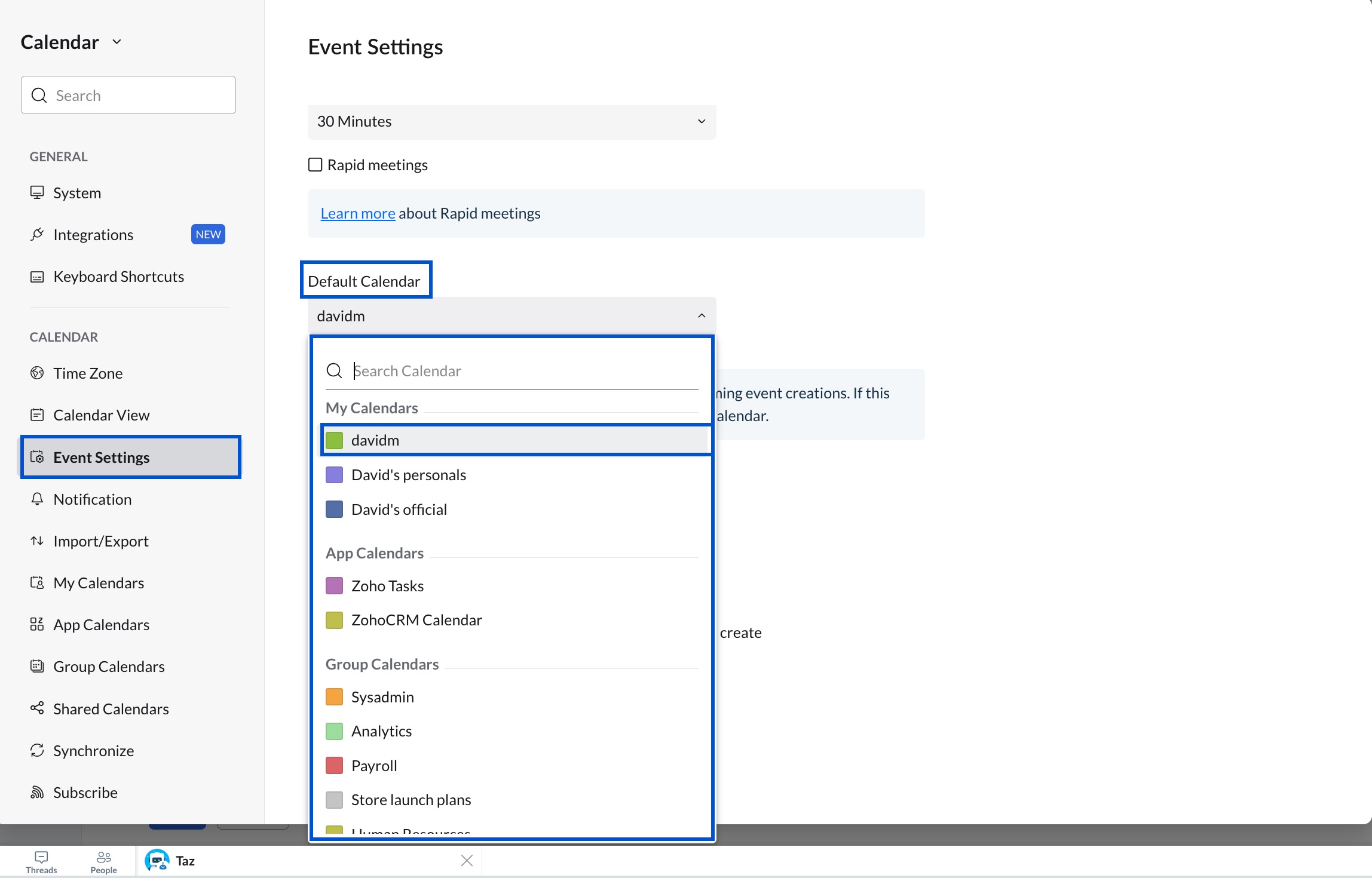The height and width of the screenshot is (878, 1372).
Task: Click the NEW badge beside Integrations
Action: (x=208, y=234)
